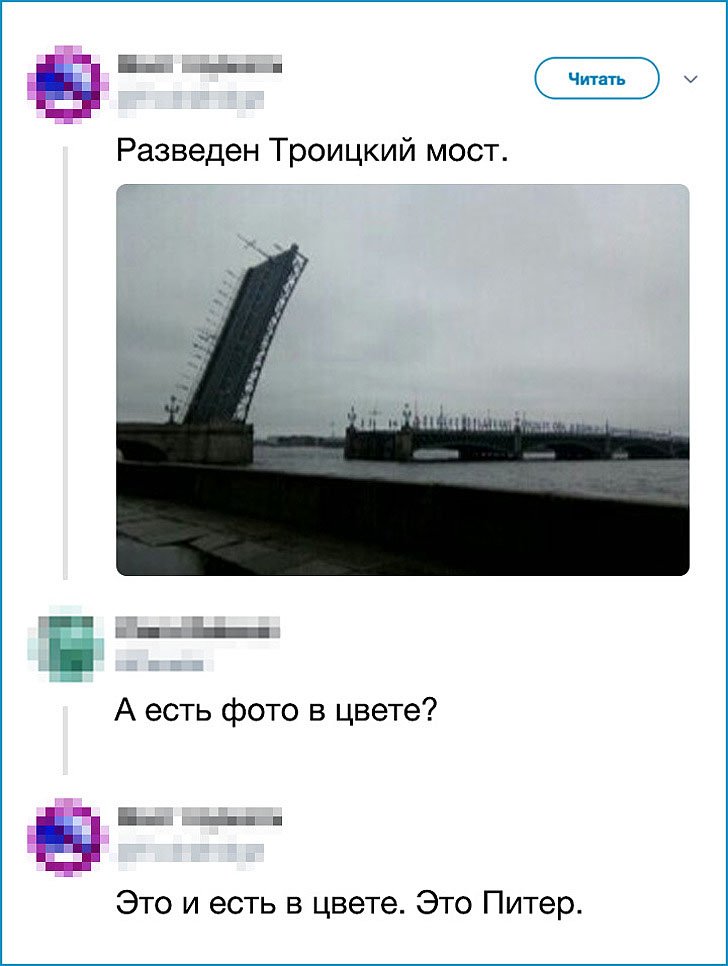Open the blurred display name on the last reply
Screen dimensions: 728x966
pyautogui.click(x=200, y=818)
